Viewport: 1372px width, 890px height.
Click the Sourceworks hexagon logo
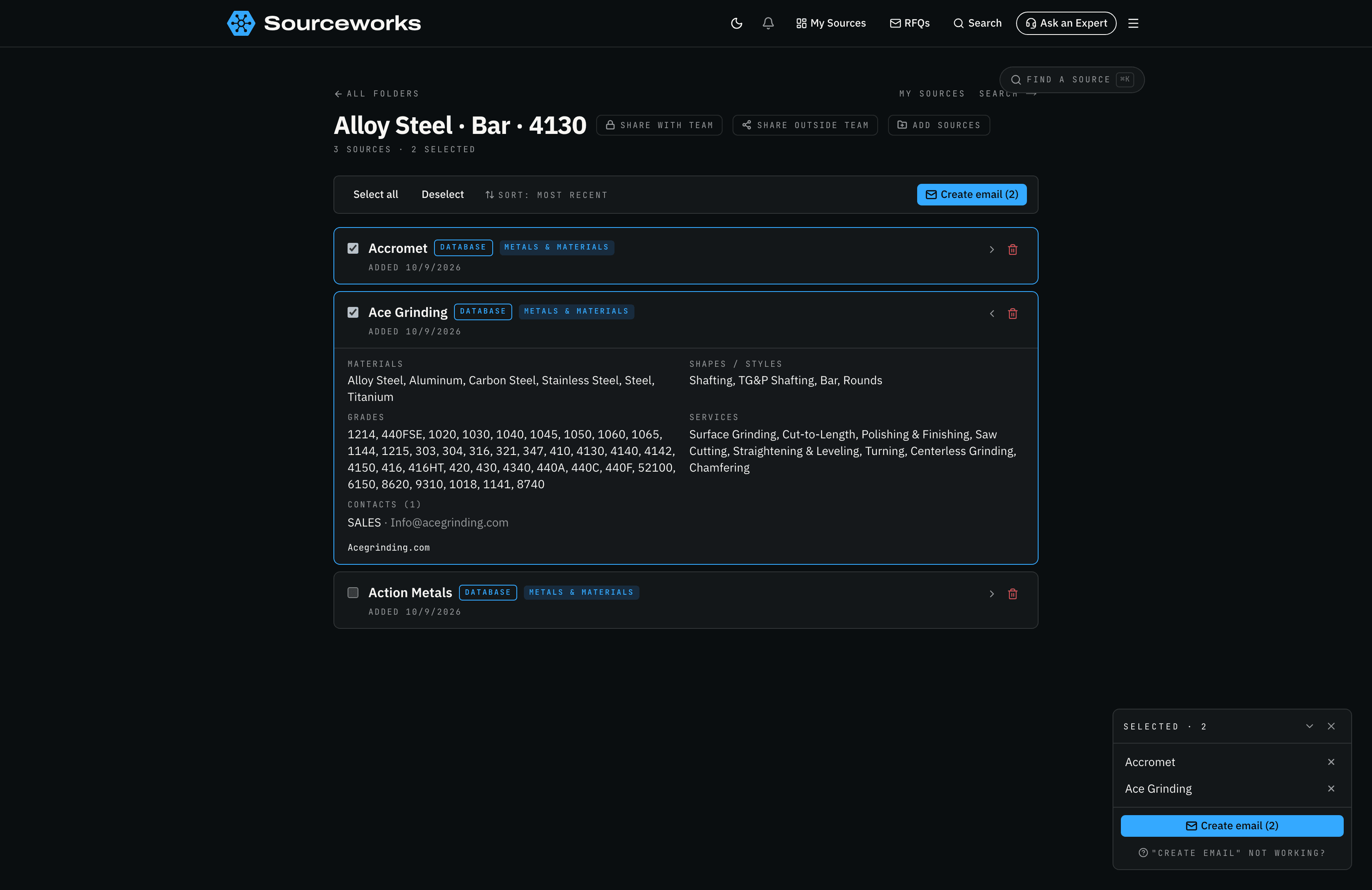pos(241,23)
